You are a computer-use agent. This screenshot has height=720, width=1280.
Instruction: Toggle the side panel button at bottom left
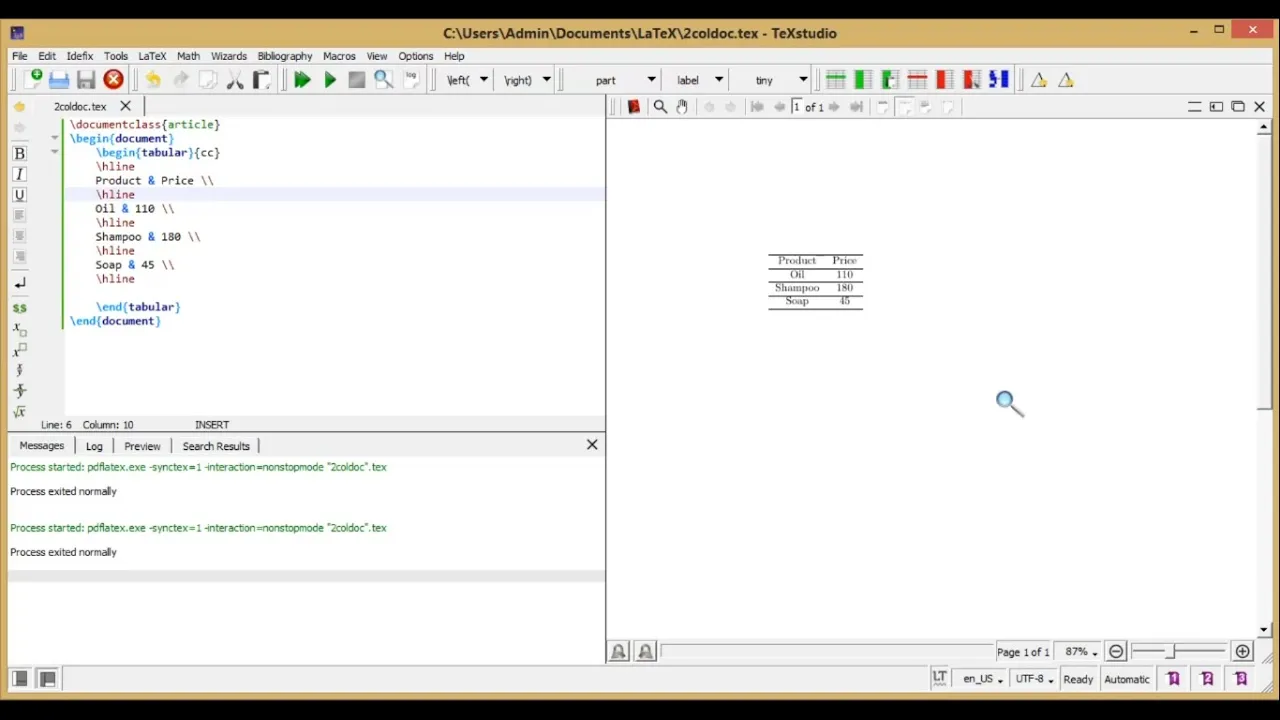pos(20,679)
